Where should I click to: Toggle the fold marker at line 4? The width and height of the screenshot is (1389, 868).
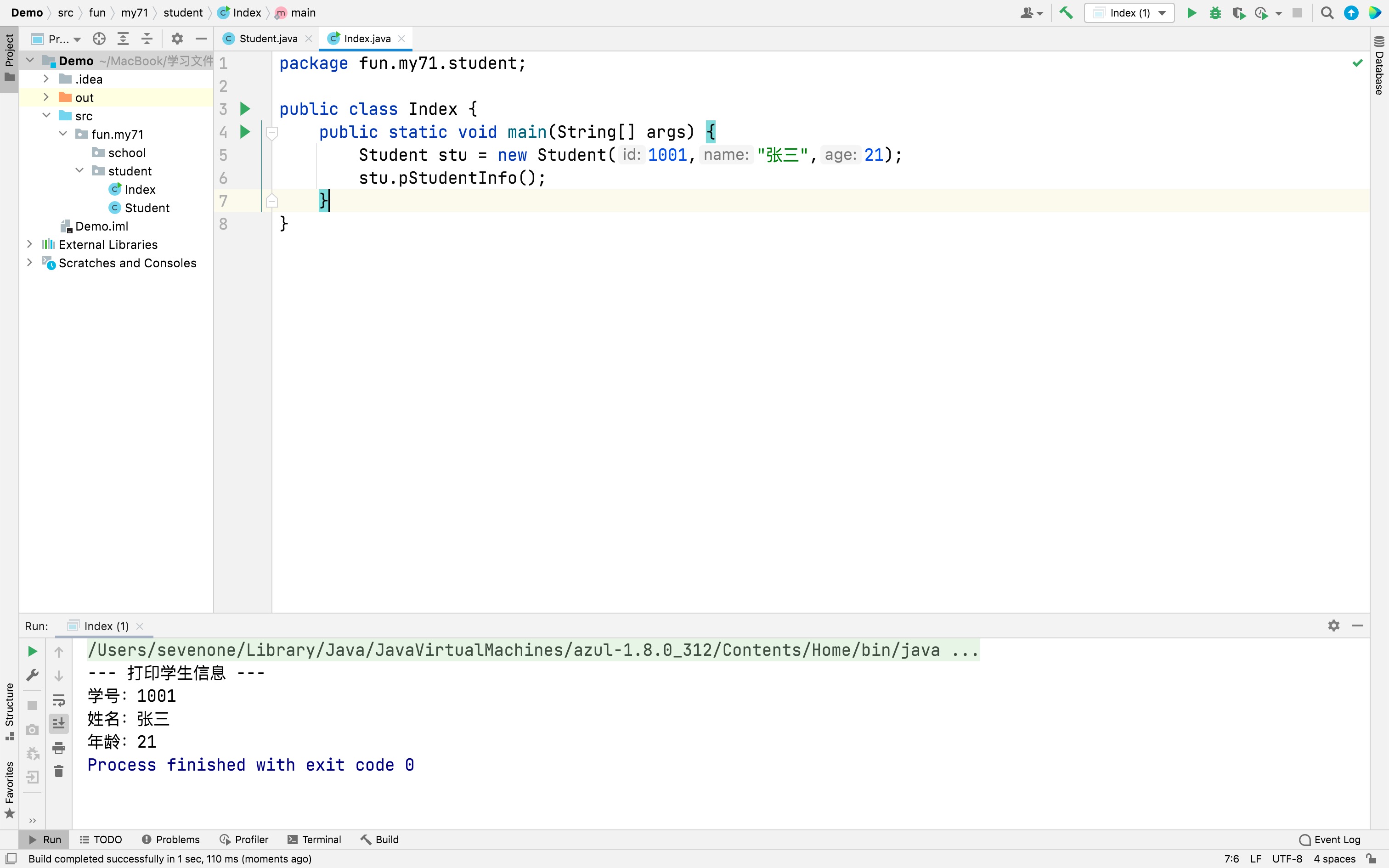[272, 133]
